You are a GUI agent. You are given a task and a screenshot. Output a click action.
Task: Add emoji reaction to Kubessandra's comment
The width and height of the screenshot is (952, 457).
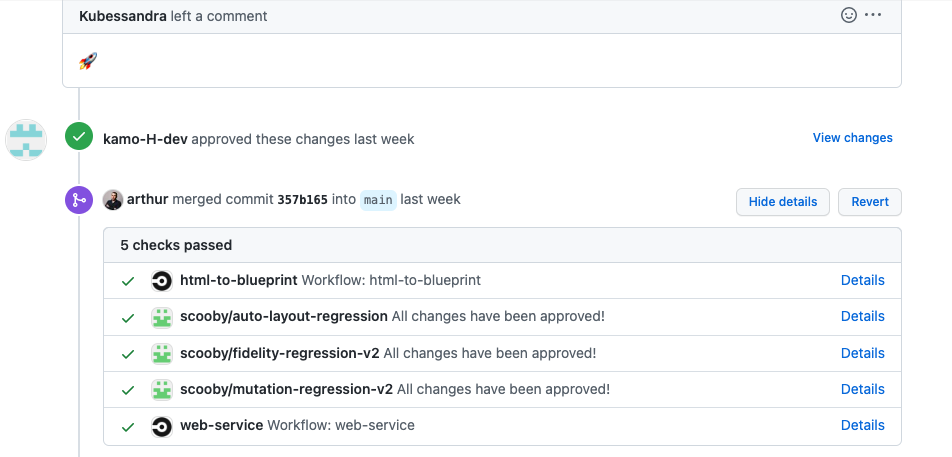point(849,15)
